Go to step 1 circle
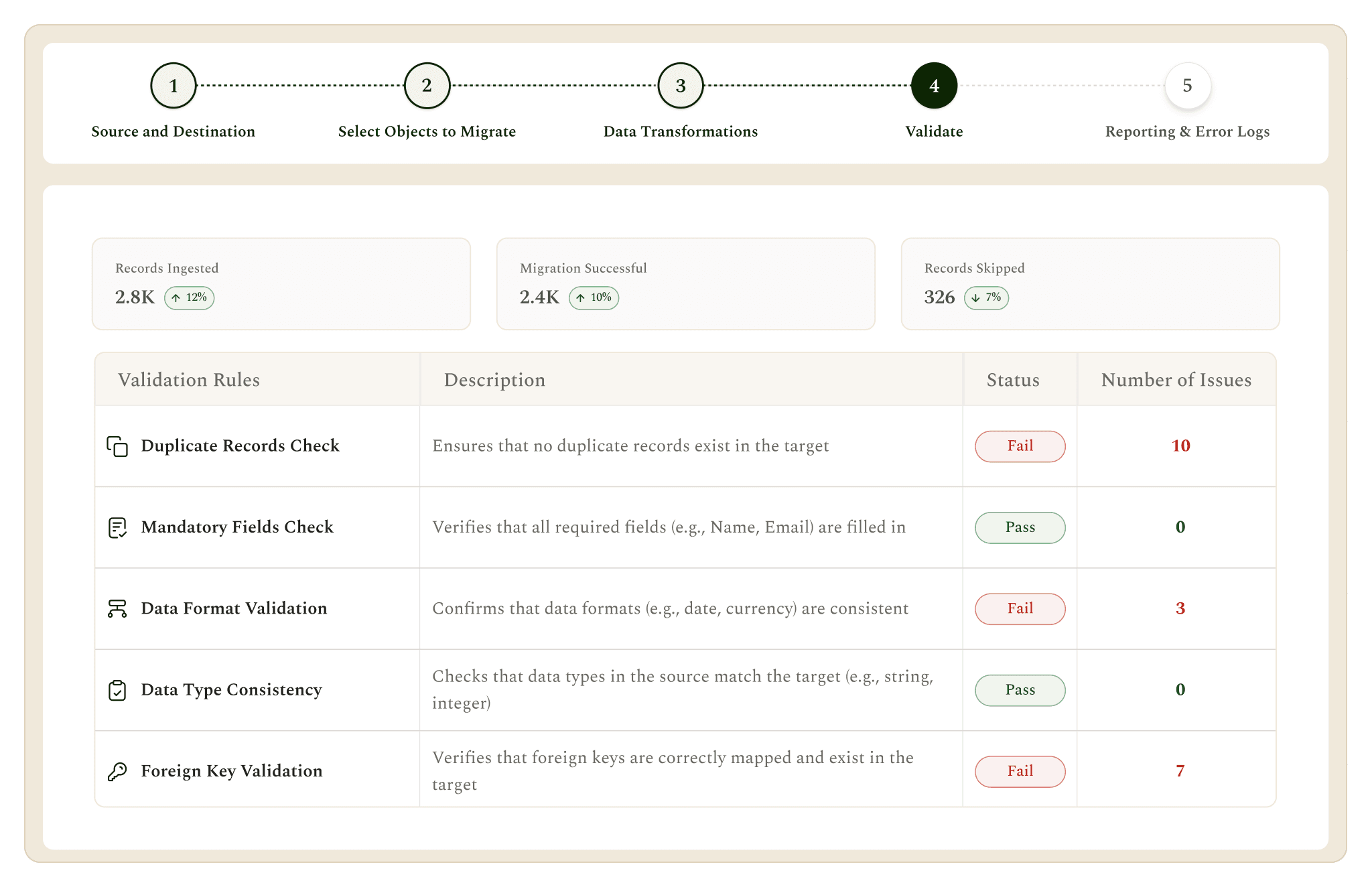Screen dimensions: 1372x887 [x=174, y=86]
